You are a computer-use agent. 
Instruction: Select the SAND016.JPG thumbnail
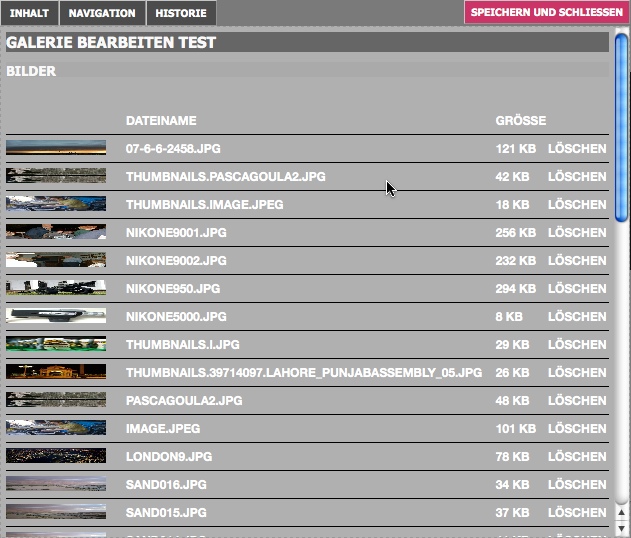[56, 484]
